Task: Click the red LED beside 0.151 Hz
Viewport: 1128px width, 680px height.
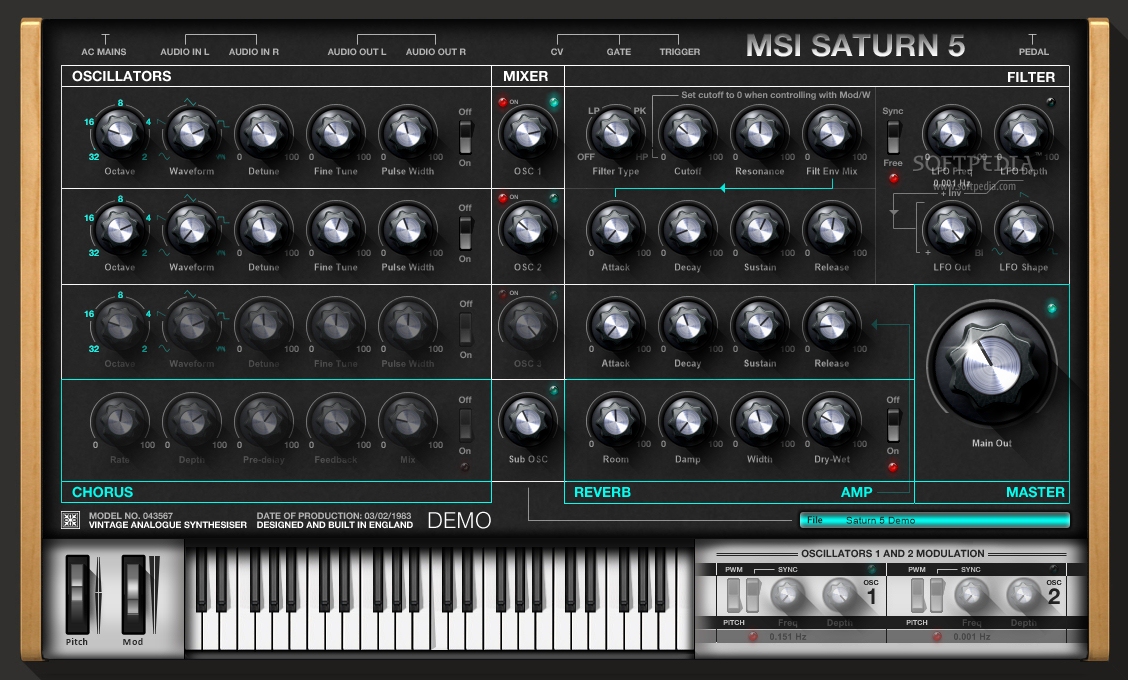Action: point(753,636)
